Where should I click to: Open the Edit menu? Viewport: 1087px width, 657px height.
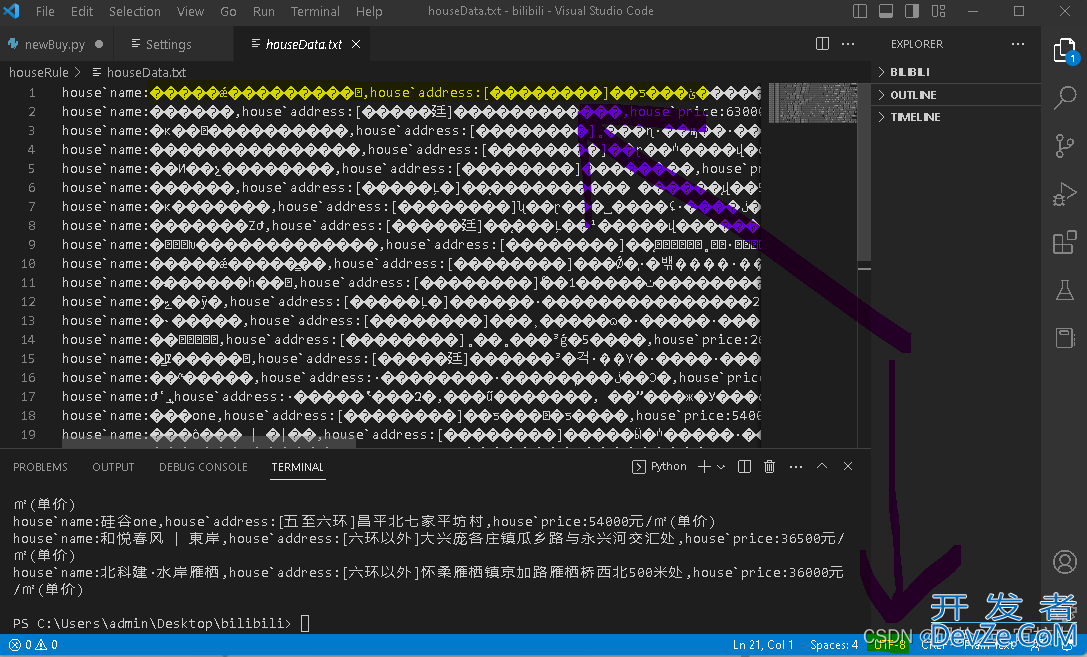[x=82, y=11]
